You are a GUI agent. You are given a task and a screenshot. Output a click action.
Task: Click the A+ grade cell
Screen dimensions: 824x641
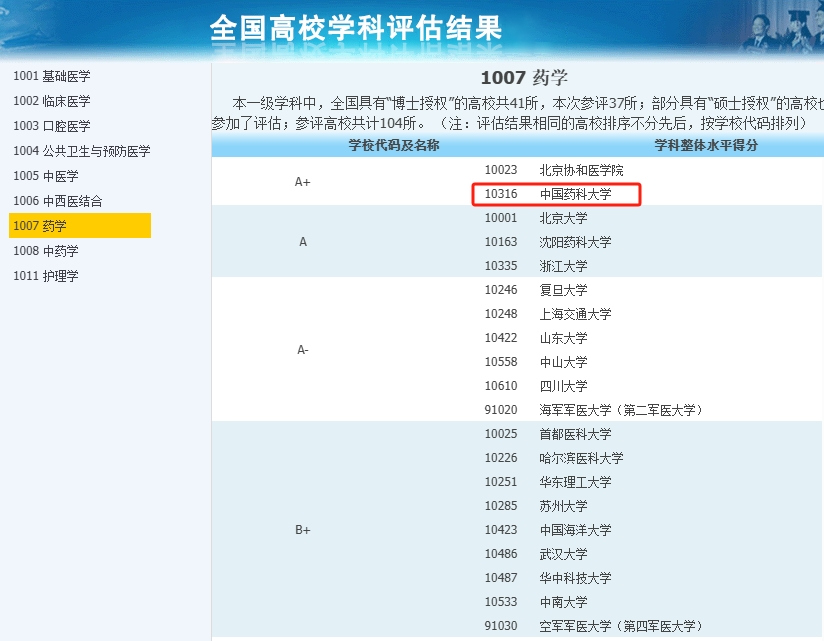coord(302,182)
